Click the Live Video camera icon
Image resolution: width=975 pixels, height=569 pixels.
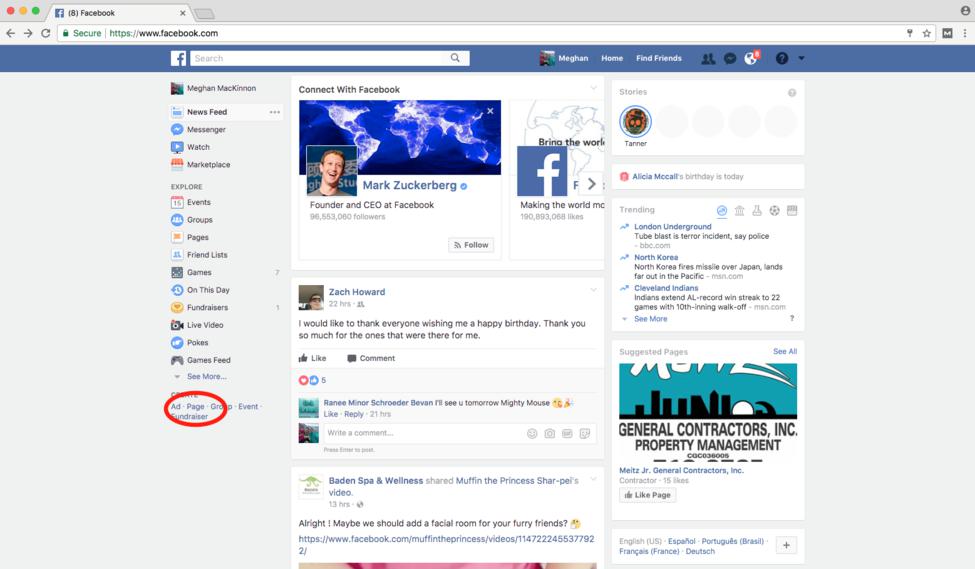pos(177,325)
